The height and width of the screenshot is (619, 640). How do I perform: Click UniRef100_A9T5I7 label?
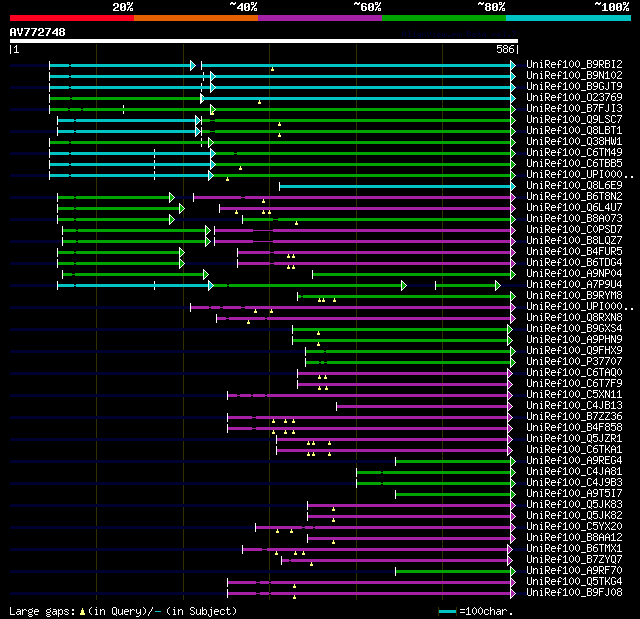(x=574, y=494)
